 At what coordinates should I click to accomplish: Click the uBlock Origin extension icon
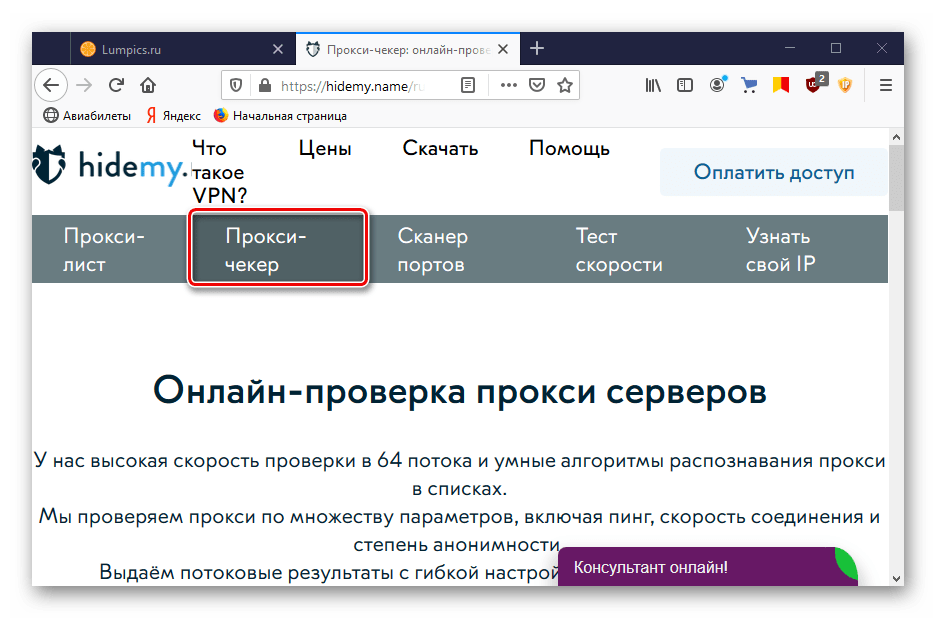coord(814,86)
